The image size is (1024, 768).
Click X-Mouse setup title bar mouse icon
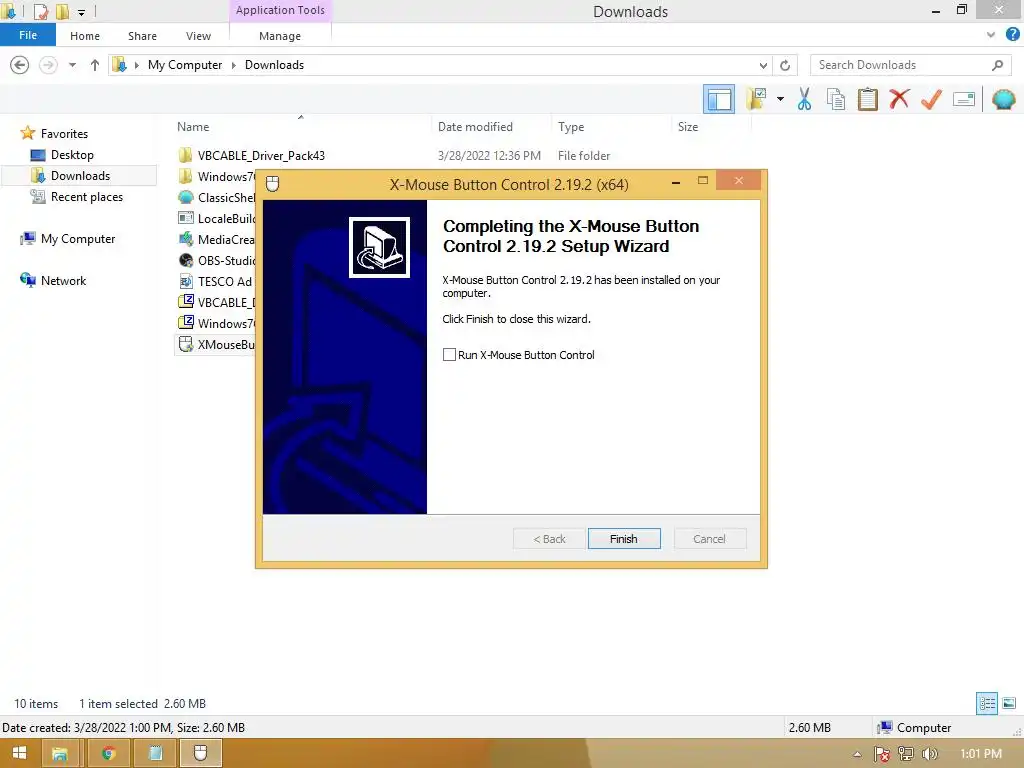(x=273, y=184)
